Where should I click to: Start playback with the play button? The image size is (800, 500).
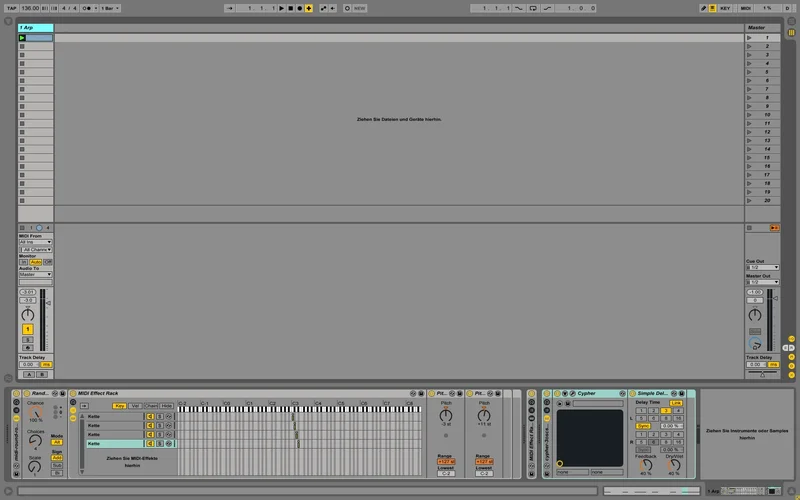(281, 8)
